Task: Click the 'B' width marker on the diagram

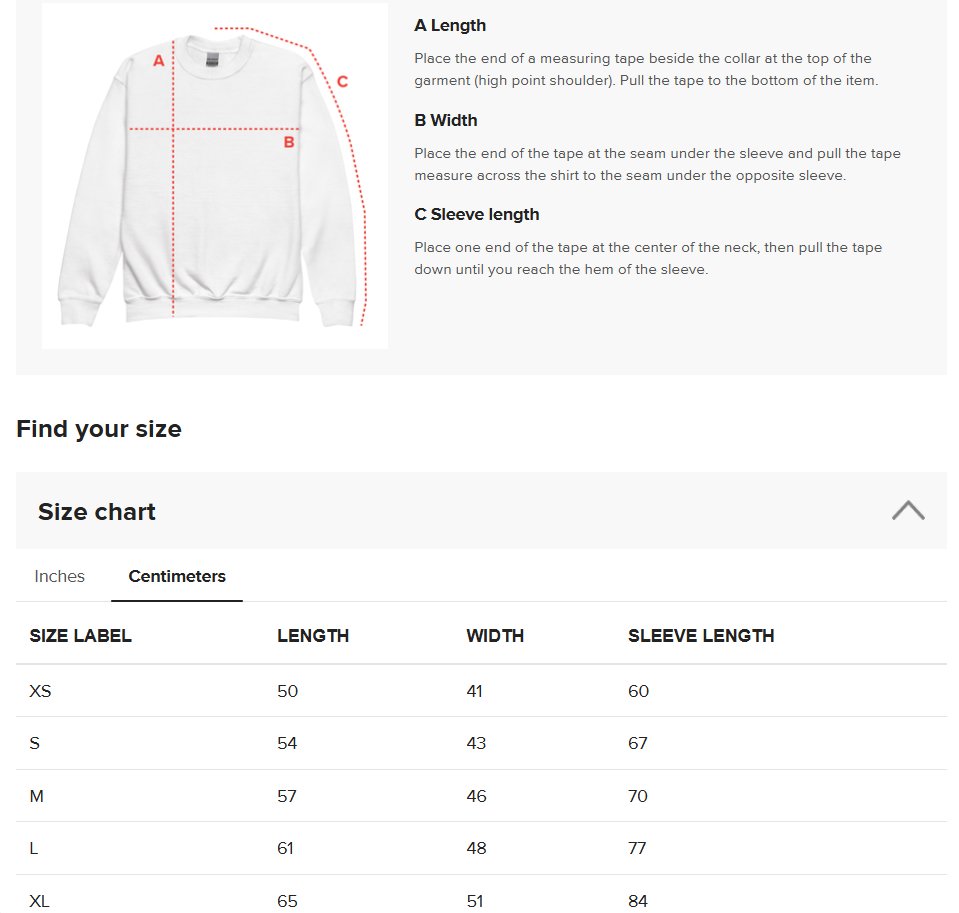Action: click(x=290, y=141)
